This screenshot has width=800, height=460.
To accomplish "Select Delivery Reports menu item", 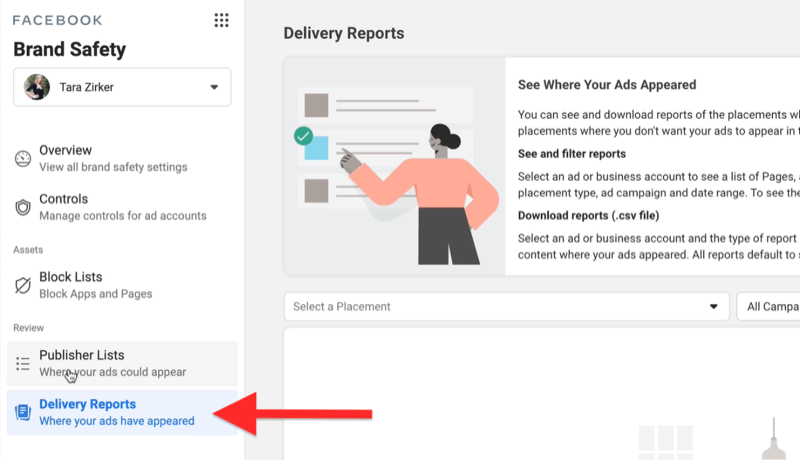I will (122, 413).
